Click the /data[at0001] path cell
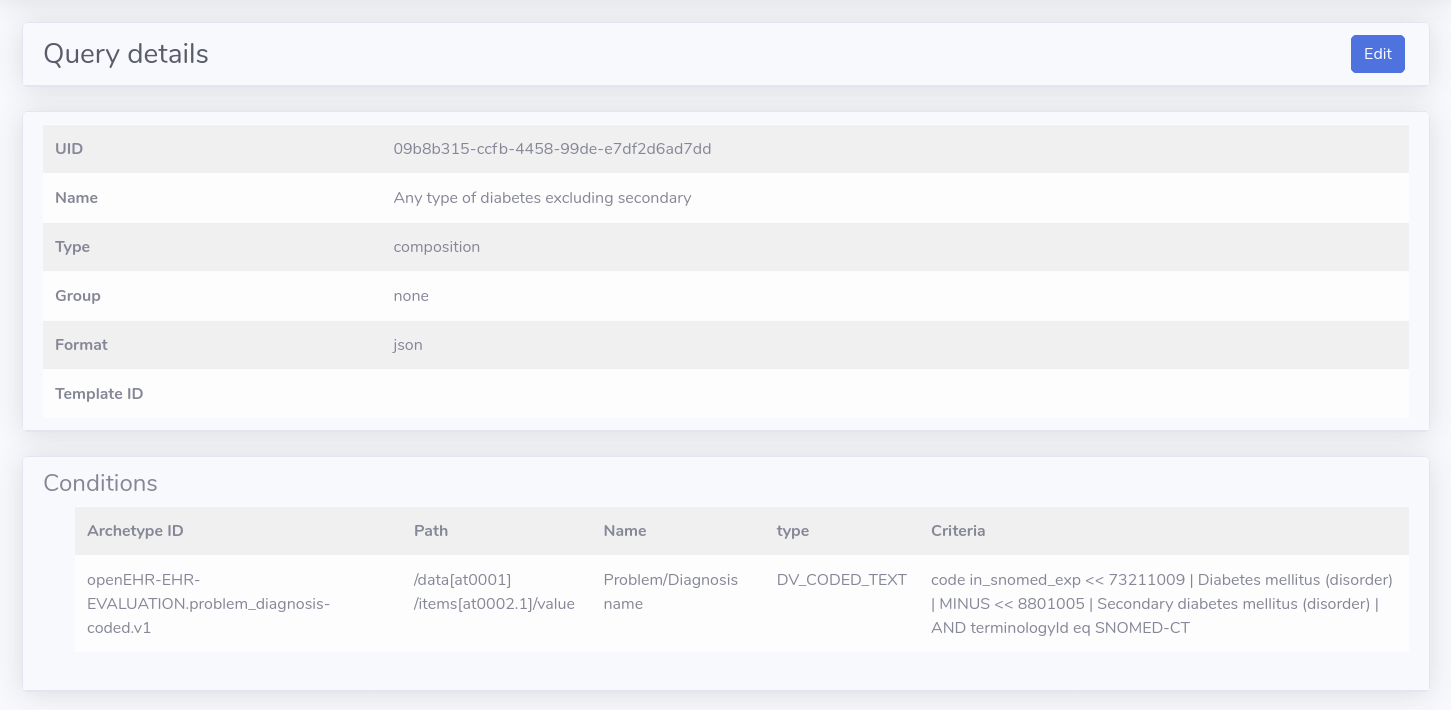This screenshot has height=710, width=1451. 494,592
